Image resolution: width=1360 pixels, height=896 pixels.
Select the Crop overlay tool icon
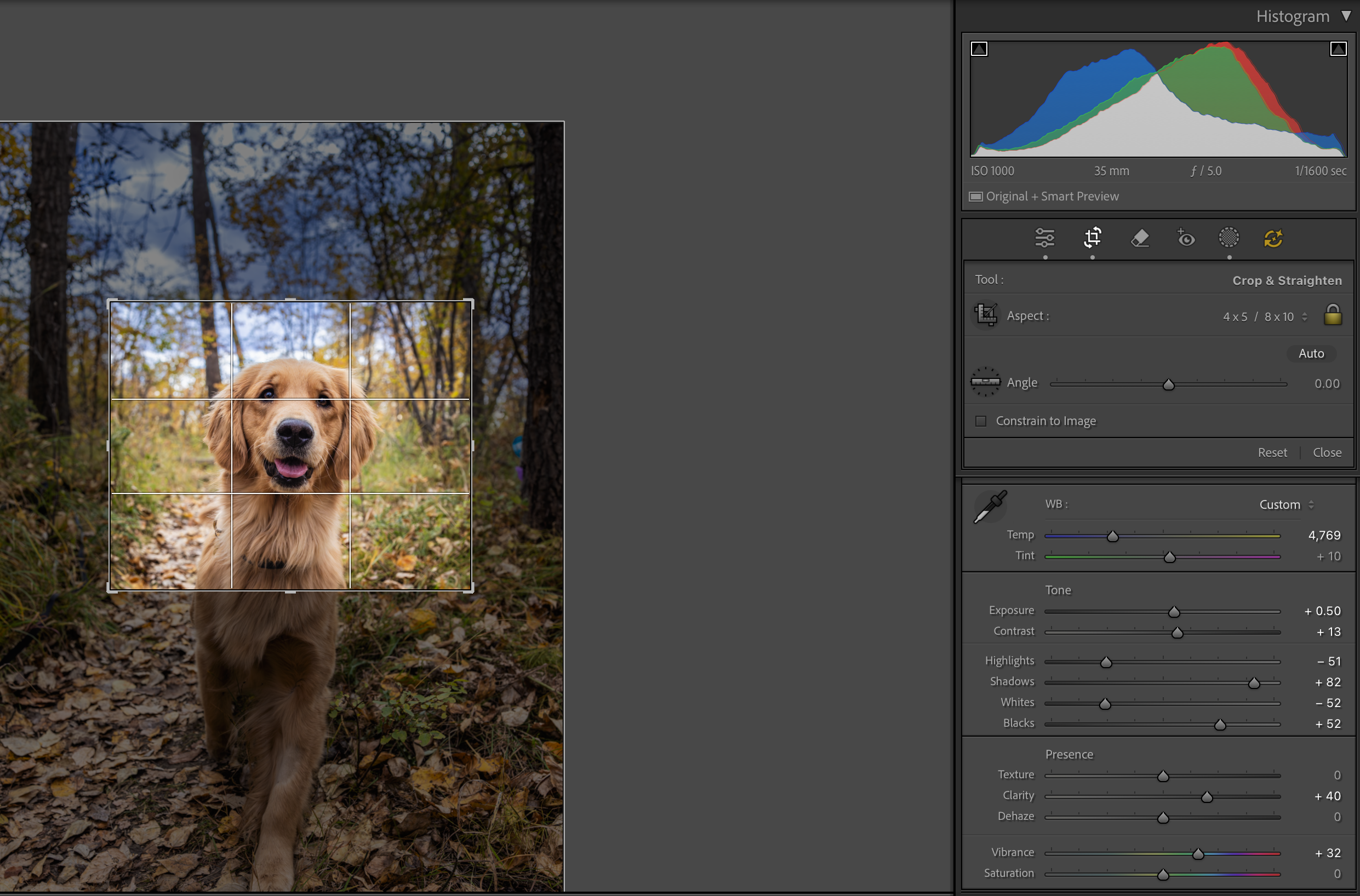point(1093,238)
